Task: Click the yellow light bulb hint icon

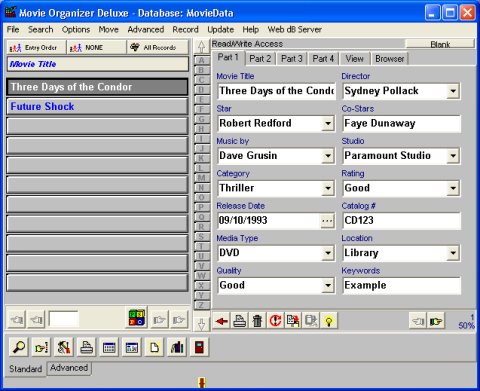Action: click(x=329, y=321)
